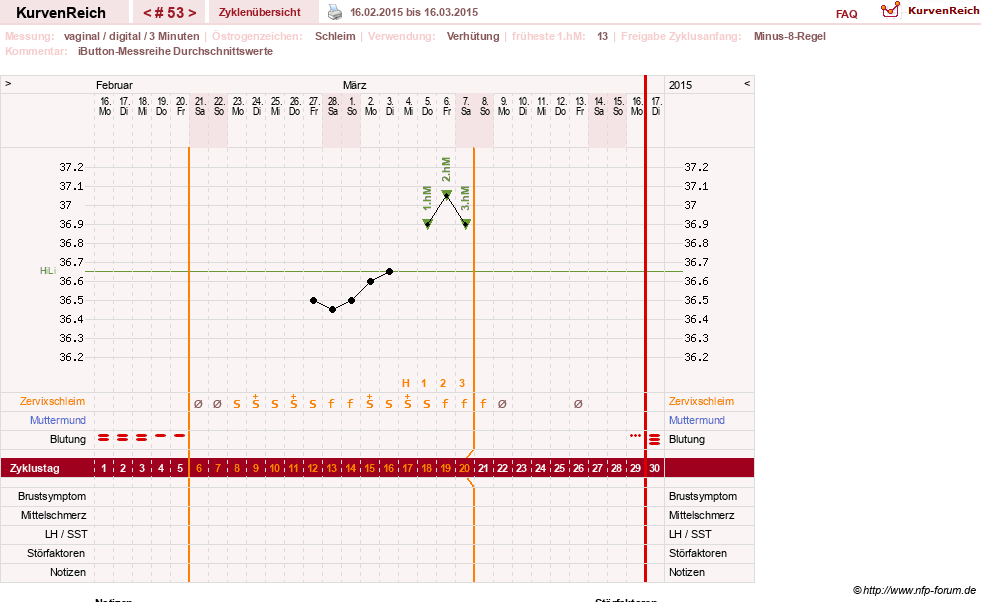The width and height of the screenshot is (981, 602).
Task: Click Zyklustag number 17
Action: coord(407,468)
